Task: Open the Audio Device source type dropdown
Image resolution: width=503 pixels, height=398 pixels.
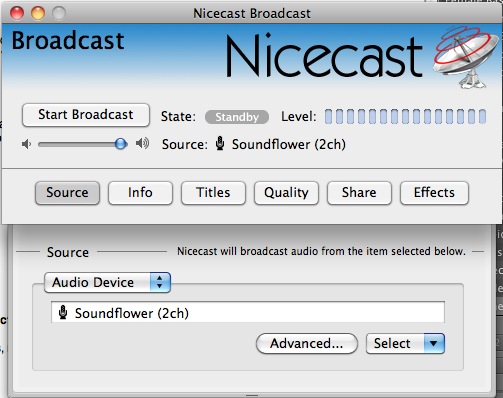Action: (x=107, y=283)
